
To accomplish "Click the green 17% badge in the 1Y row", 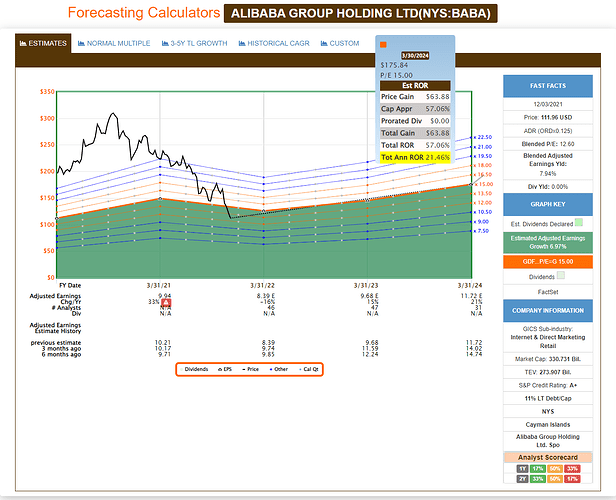I will click(x=538, y=469).
